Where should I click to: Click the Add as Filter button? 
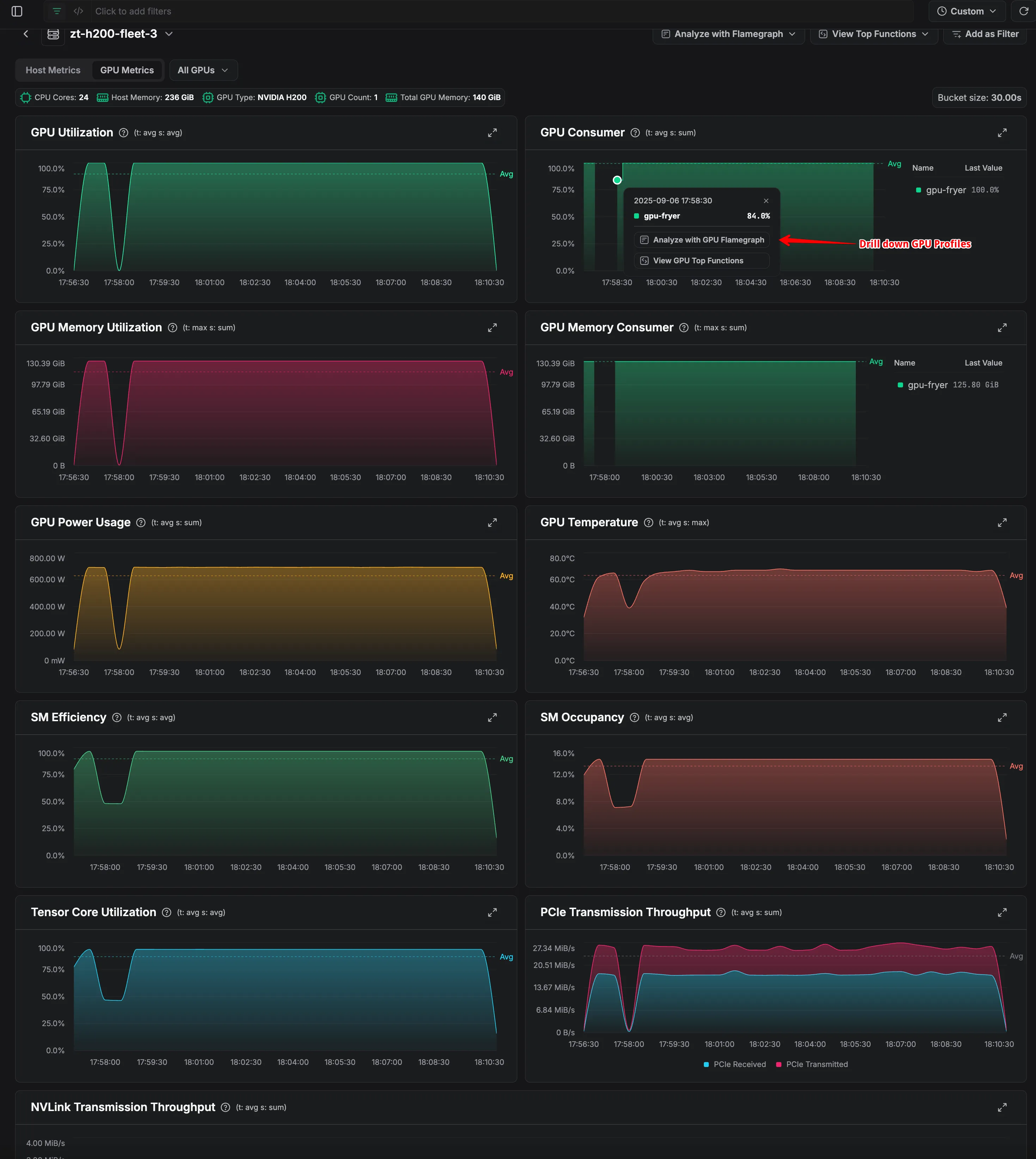point(985,33)
